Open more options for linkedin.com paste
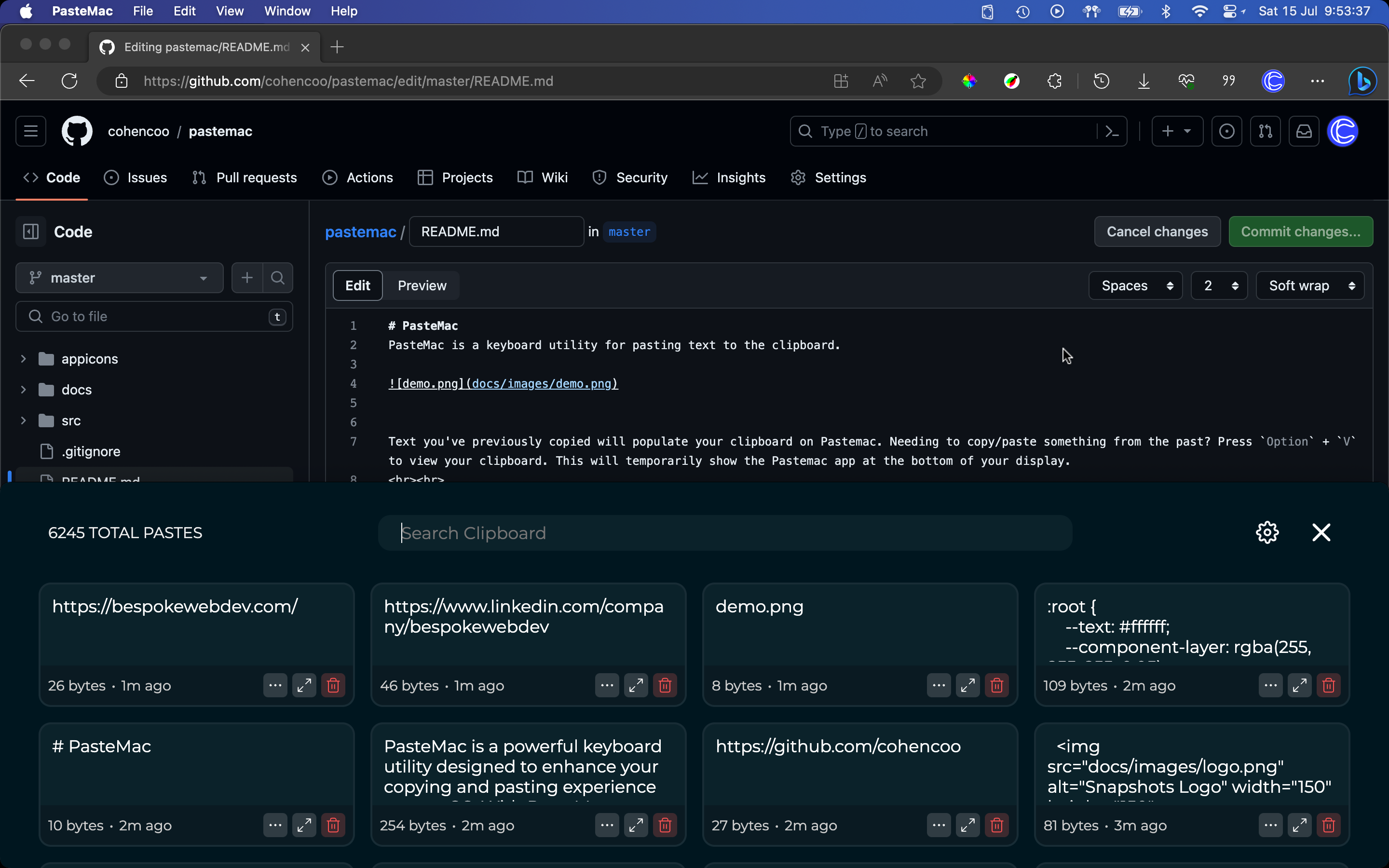 click(x=607, y=685)
